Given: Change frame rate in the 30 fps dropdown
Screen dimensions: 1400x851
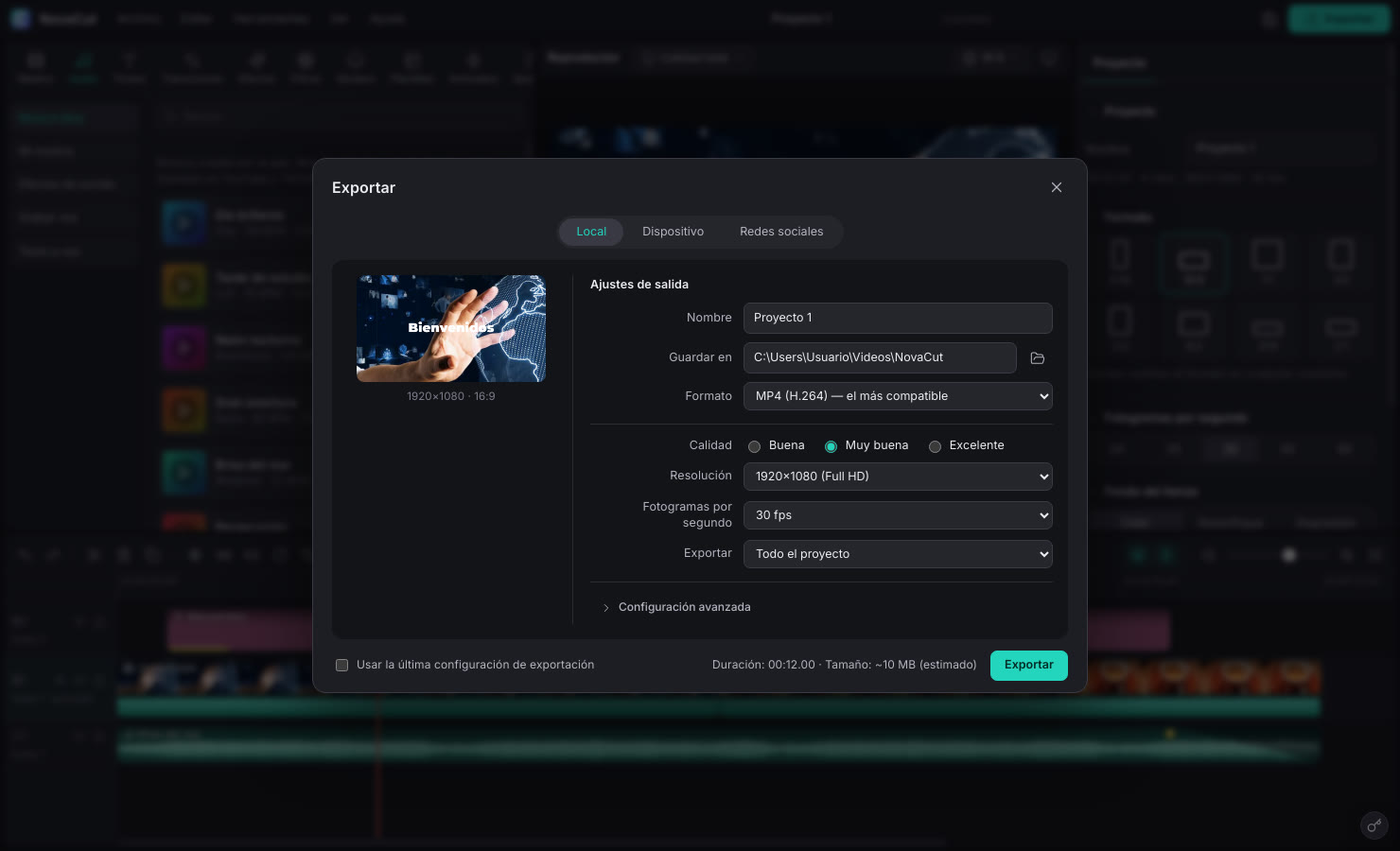Looking at the screenshot, I should point(898,515).
